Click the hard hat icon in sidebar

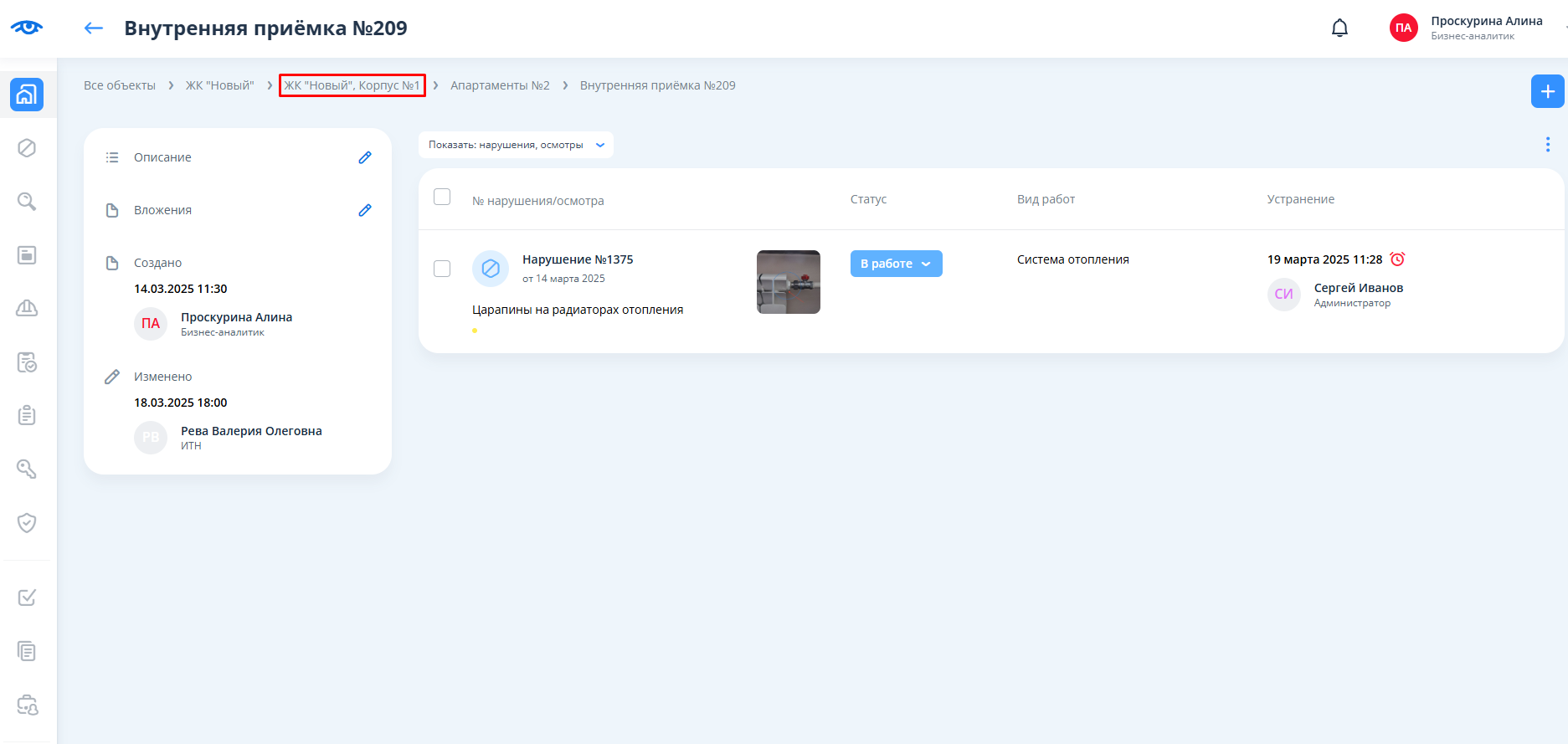(27, 309)
